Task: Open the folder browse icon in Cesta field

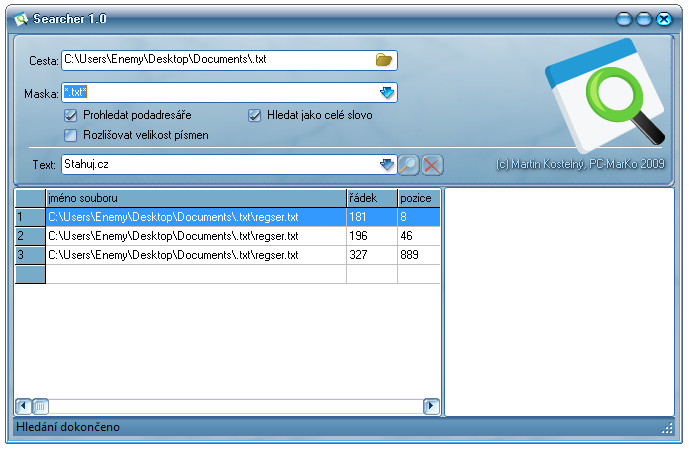Action: coord(384,60)
